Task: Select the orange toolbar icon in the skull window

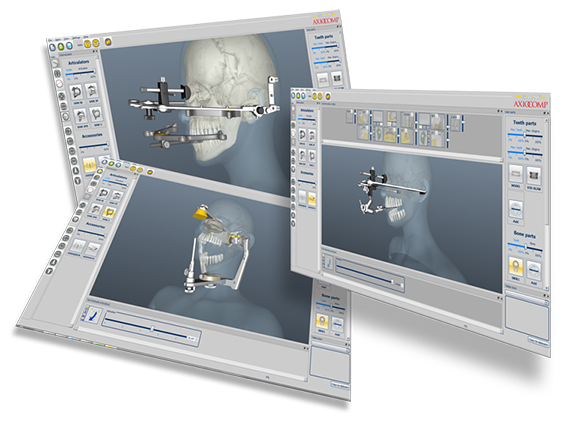Action: (x=108, y=42)
